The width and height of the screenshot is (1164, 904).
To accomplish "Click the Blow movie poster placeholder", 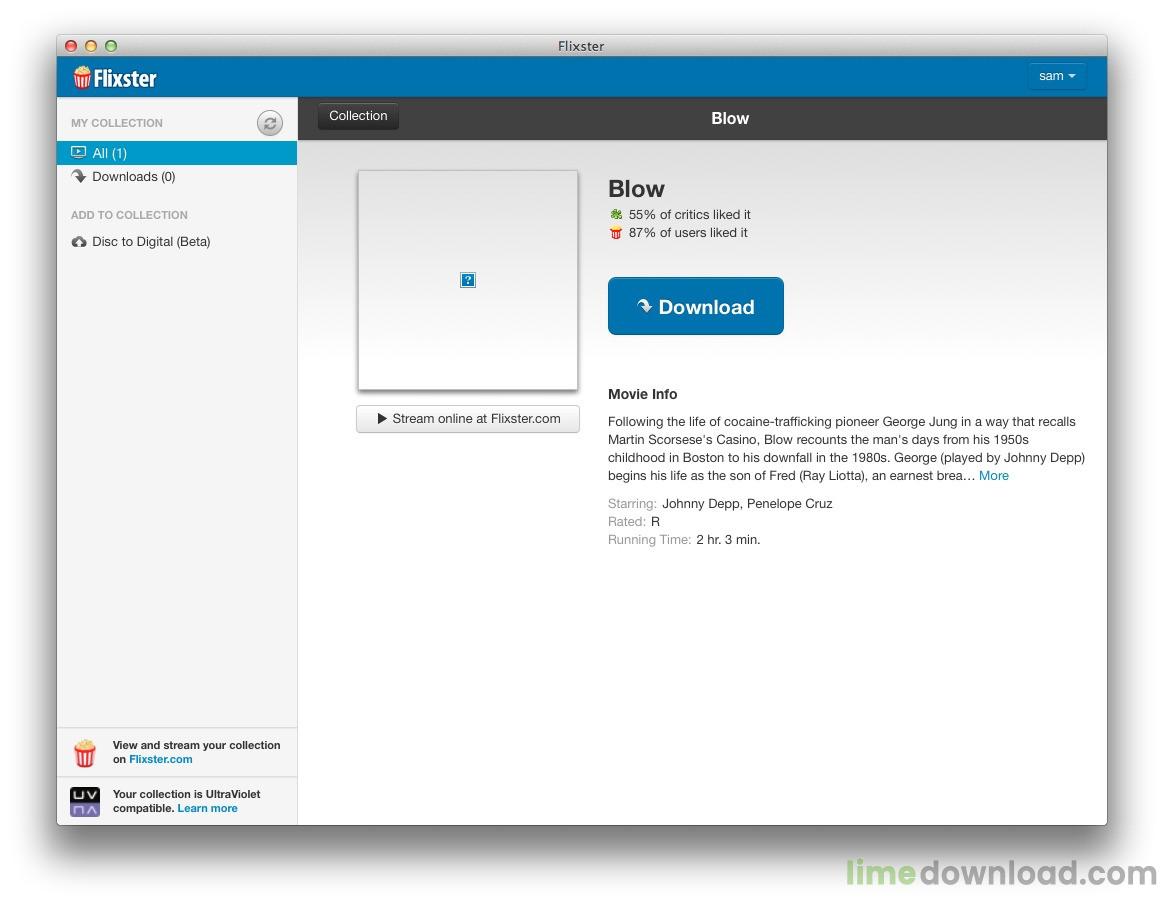I will (x=468, y=280).
